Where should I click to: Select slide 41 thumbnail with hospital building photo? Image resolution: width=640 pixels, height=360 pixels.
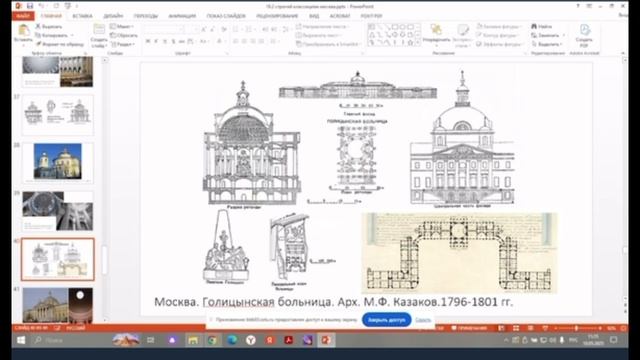coord(58,306)
